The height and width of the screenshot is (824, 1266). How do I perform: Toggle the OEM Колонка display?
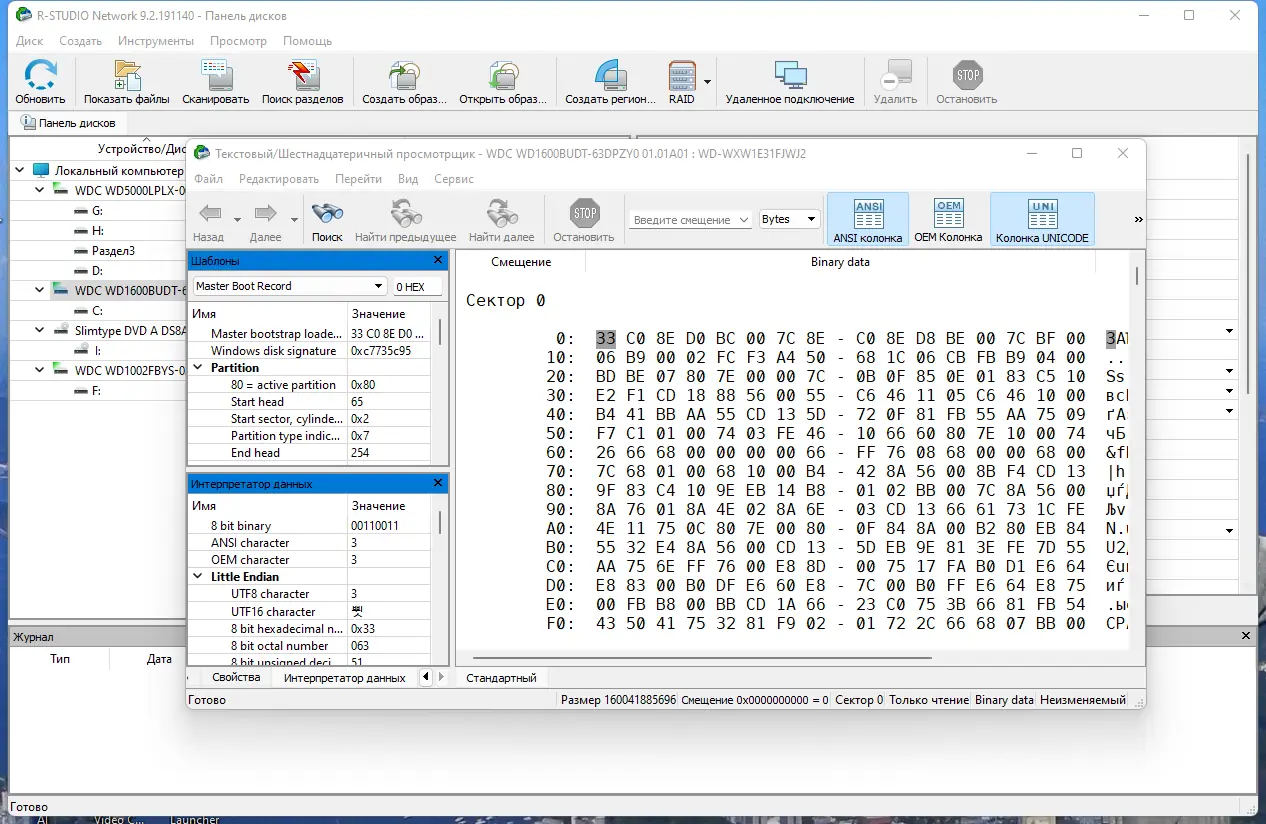tap(948, 219)
